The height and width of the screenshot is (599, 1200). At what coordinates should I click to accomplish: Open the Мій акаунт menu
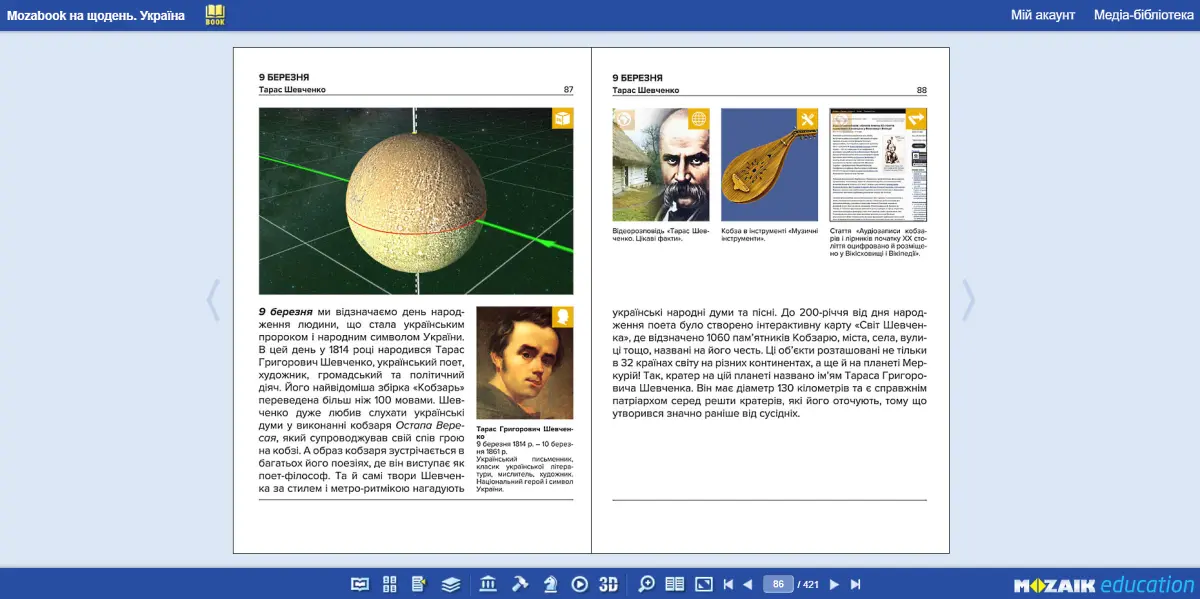[x=1043, y=15]
